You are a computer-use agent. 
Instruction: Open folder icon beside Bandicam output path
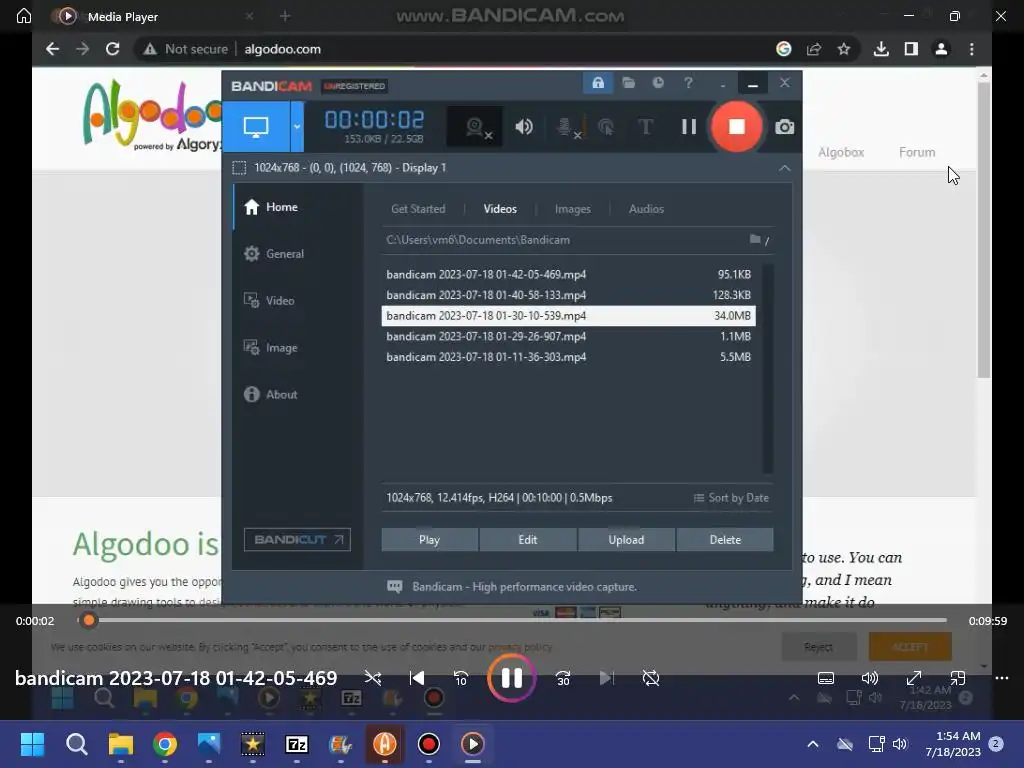(755, 240)
